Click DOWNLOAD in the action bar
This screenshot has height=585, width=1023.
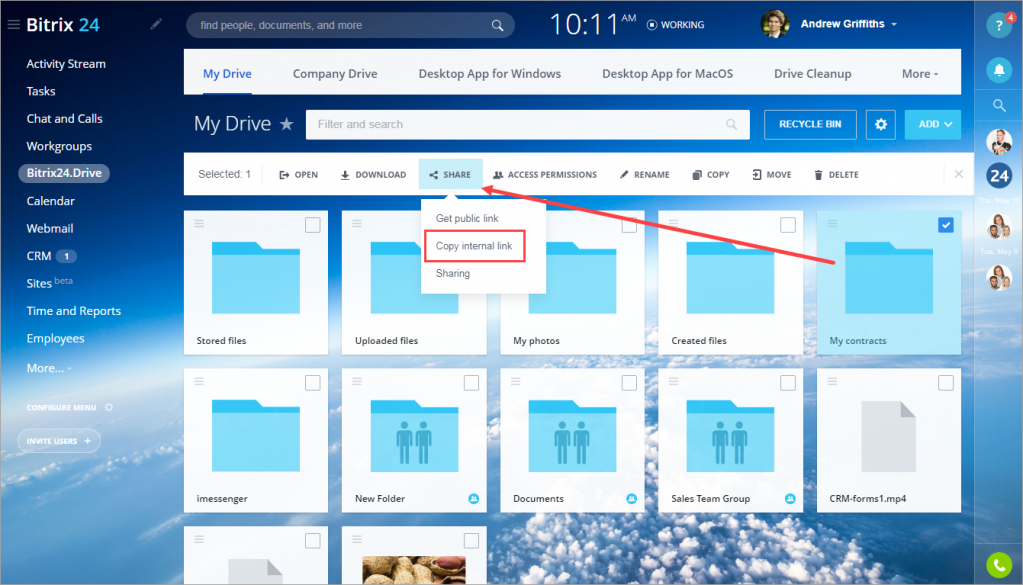pyautogui.click(x=373, y=174)
